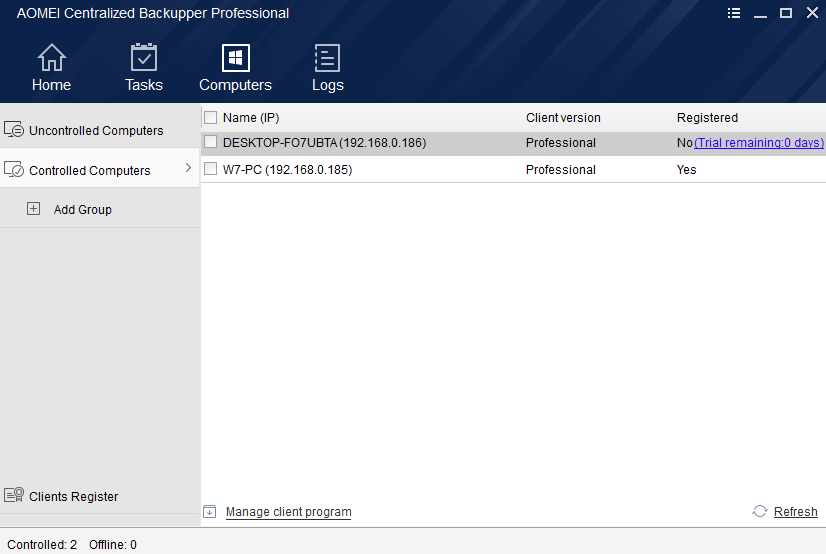Switch to Logs tab label
826x554 pixels.
pos(328,85)
